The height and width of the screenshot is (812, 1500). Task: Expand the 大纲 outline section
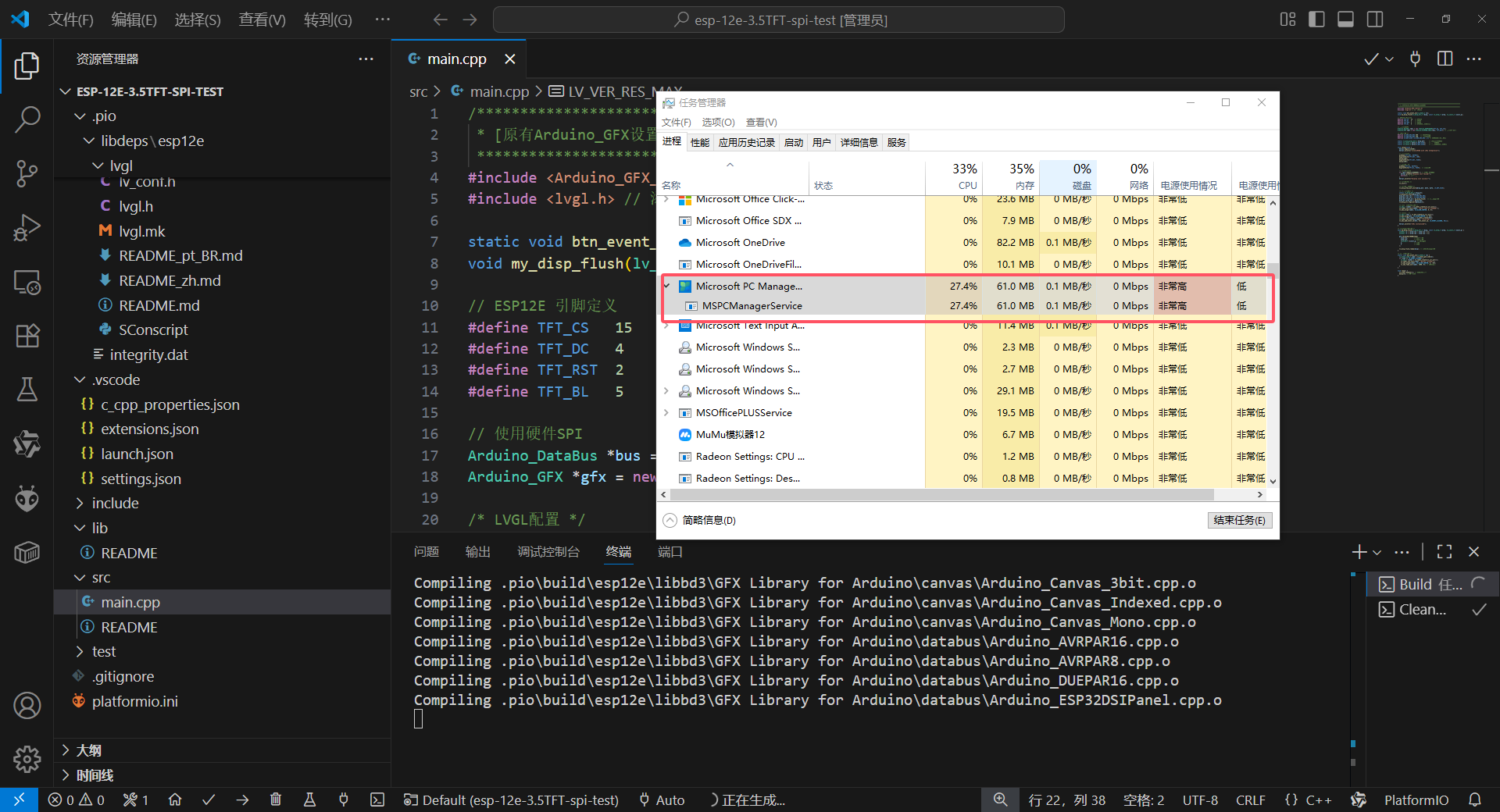[x=222, y=750]
